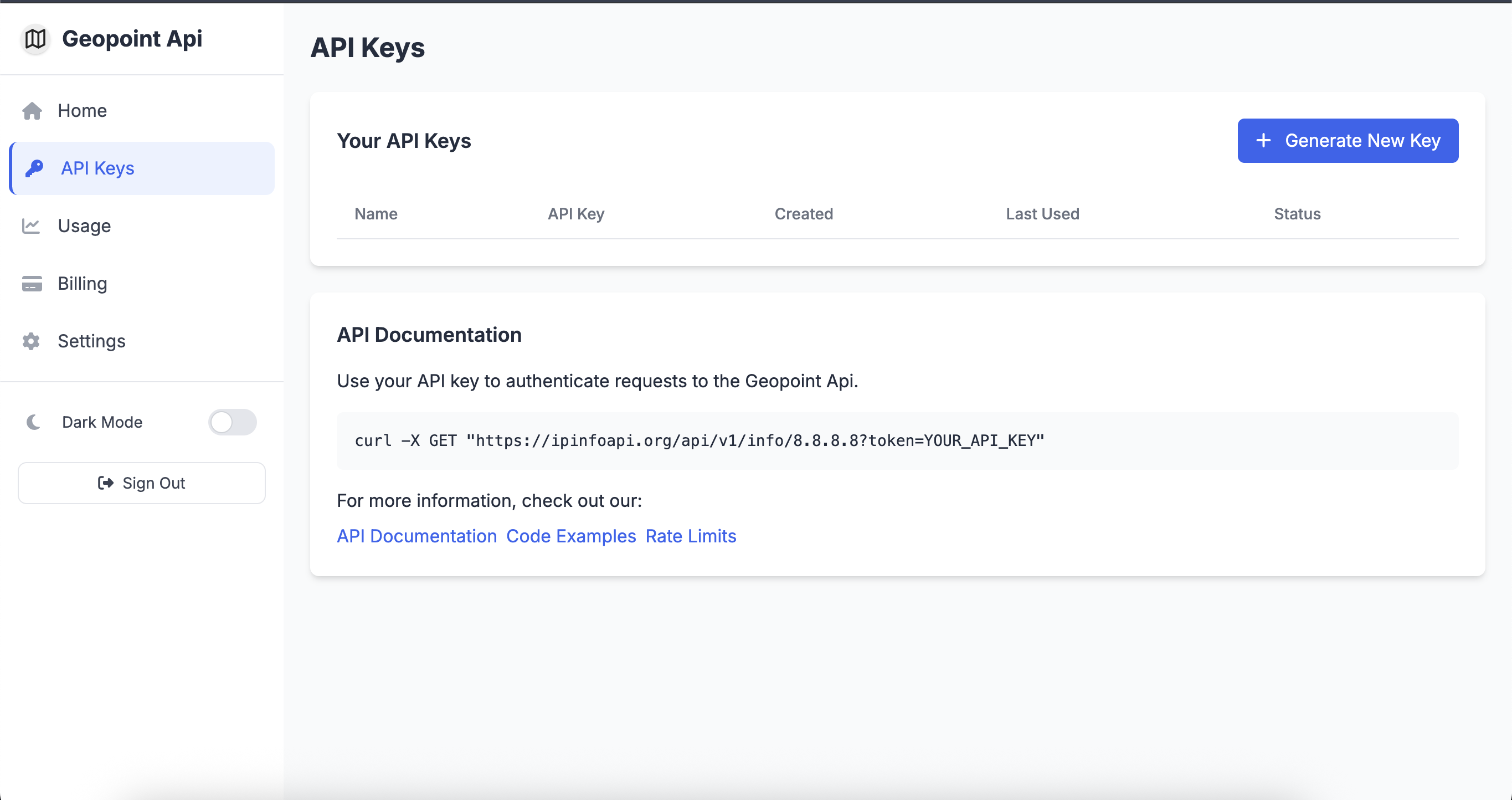Click the Geopoint Api brand title

pos(132,39)
